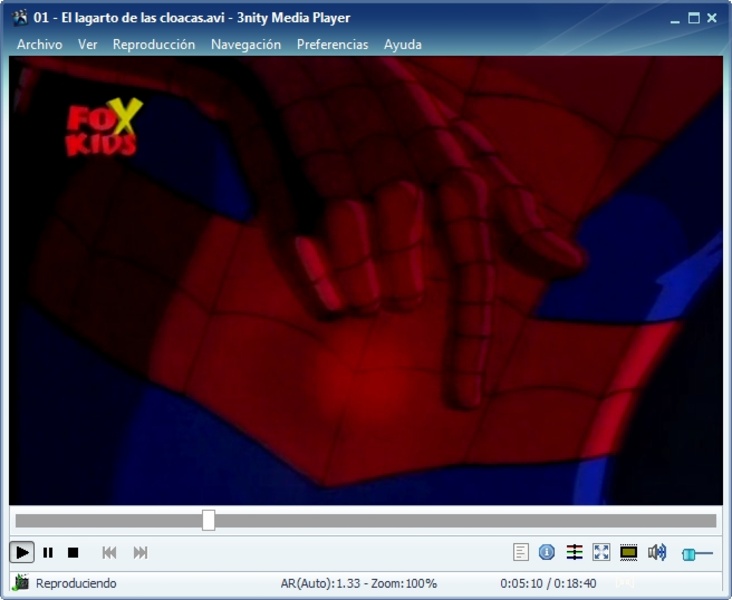Open the color equalizer sliders icon
The width and height of the screenshot is (732, 600).
pos(574,552)
